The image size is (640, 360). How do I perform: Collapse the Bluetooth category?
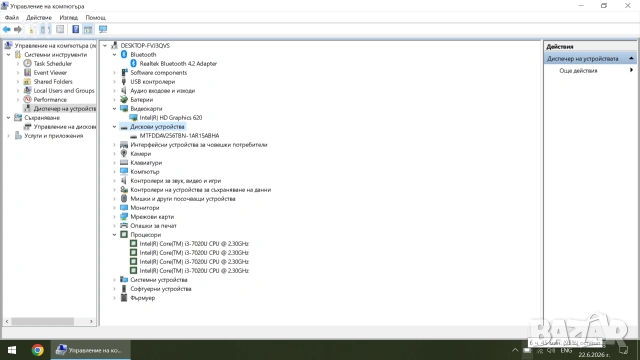[115, 55]
